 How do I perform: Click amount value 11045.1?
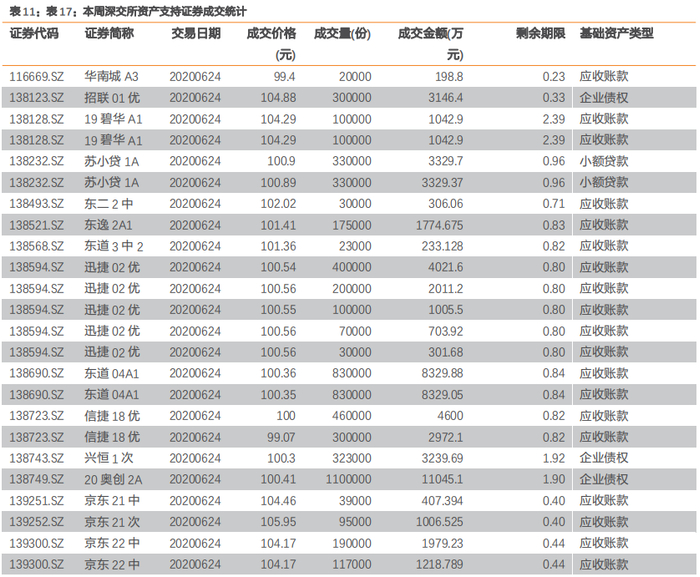[442, 479]
